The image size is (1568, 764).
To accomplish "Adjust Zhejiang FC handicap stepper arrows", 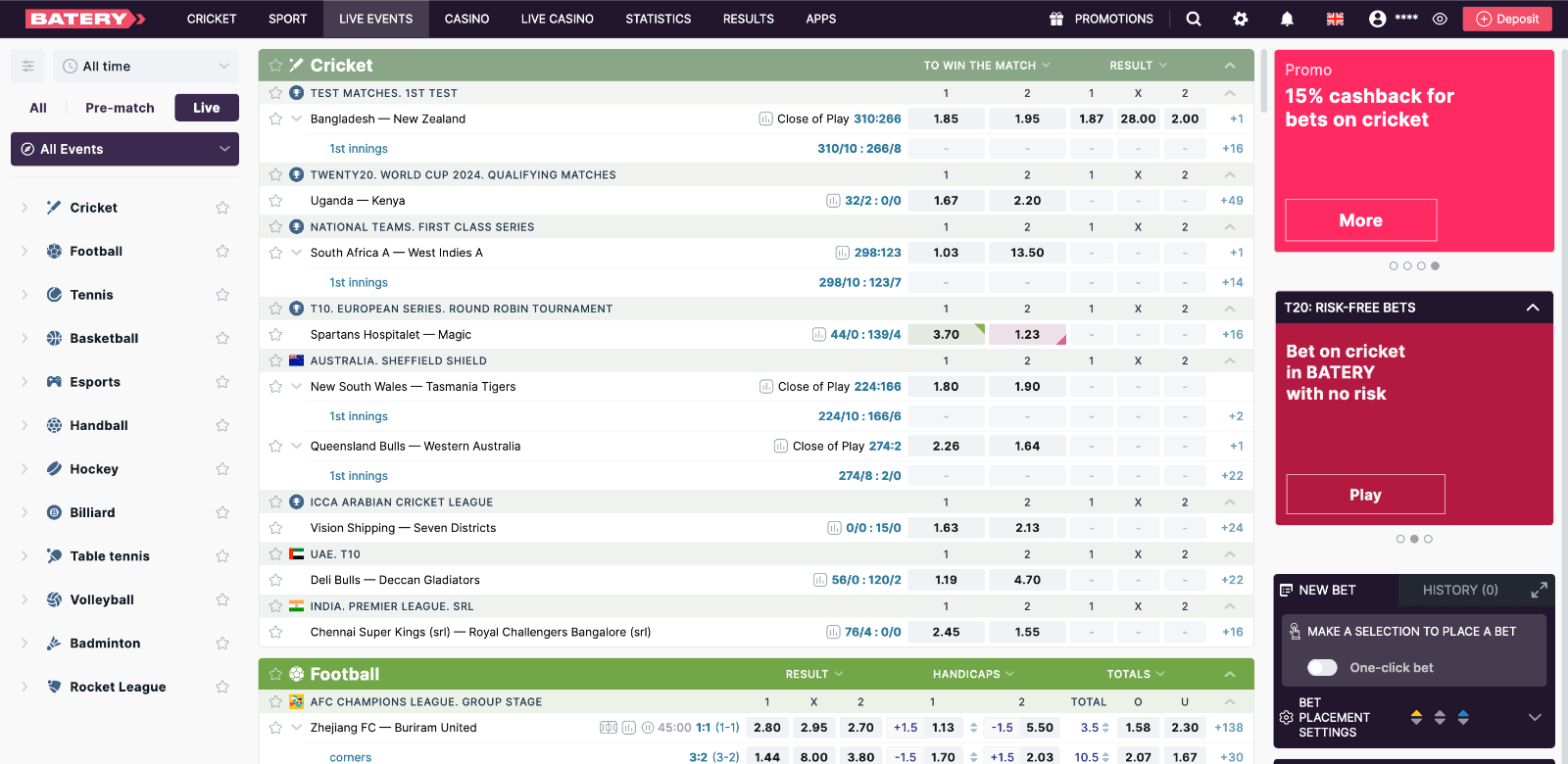I will click(x=973, y=728).
